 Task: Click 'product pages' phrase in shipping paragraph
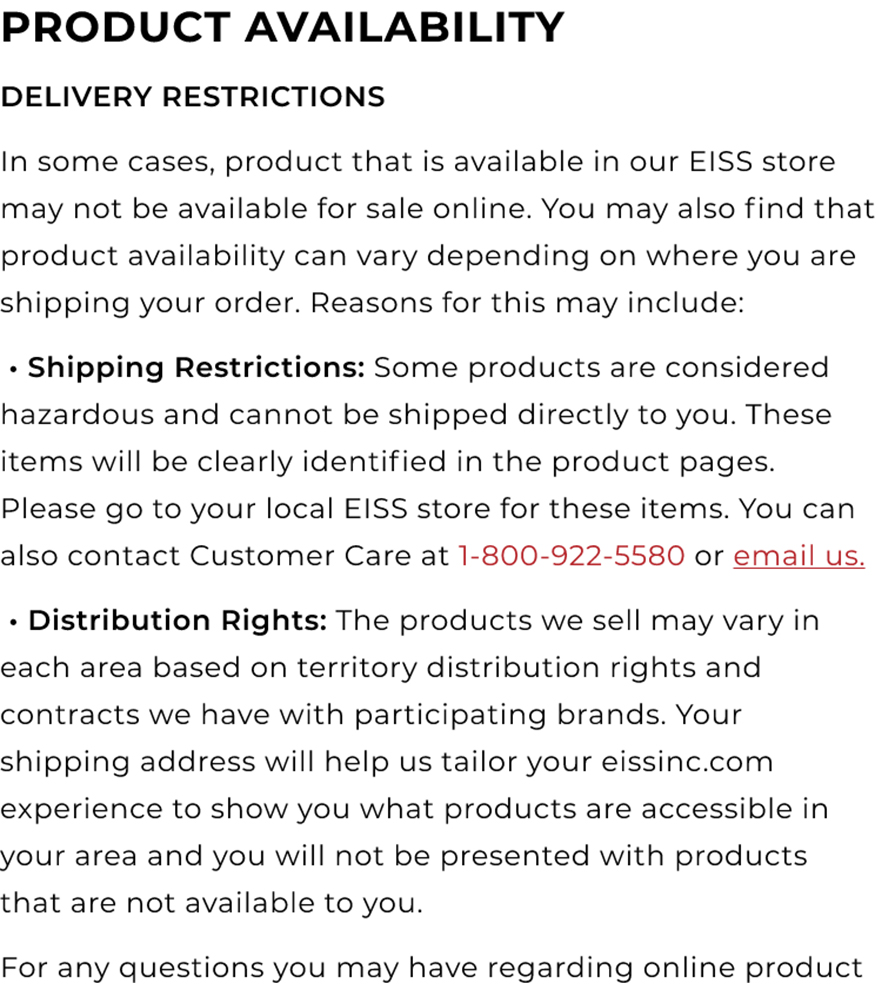pyautogui.click(x=663, y=462)
